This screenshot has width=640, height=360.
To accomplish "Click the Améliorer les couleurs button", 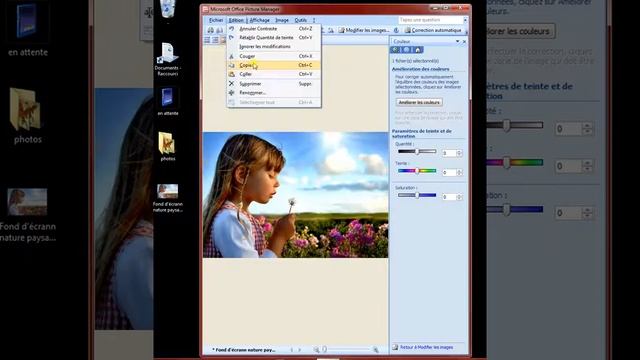I will point(419,102).
